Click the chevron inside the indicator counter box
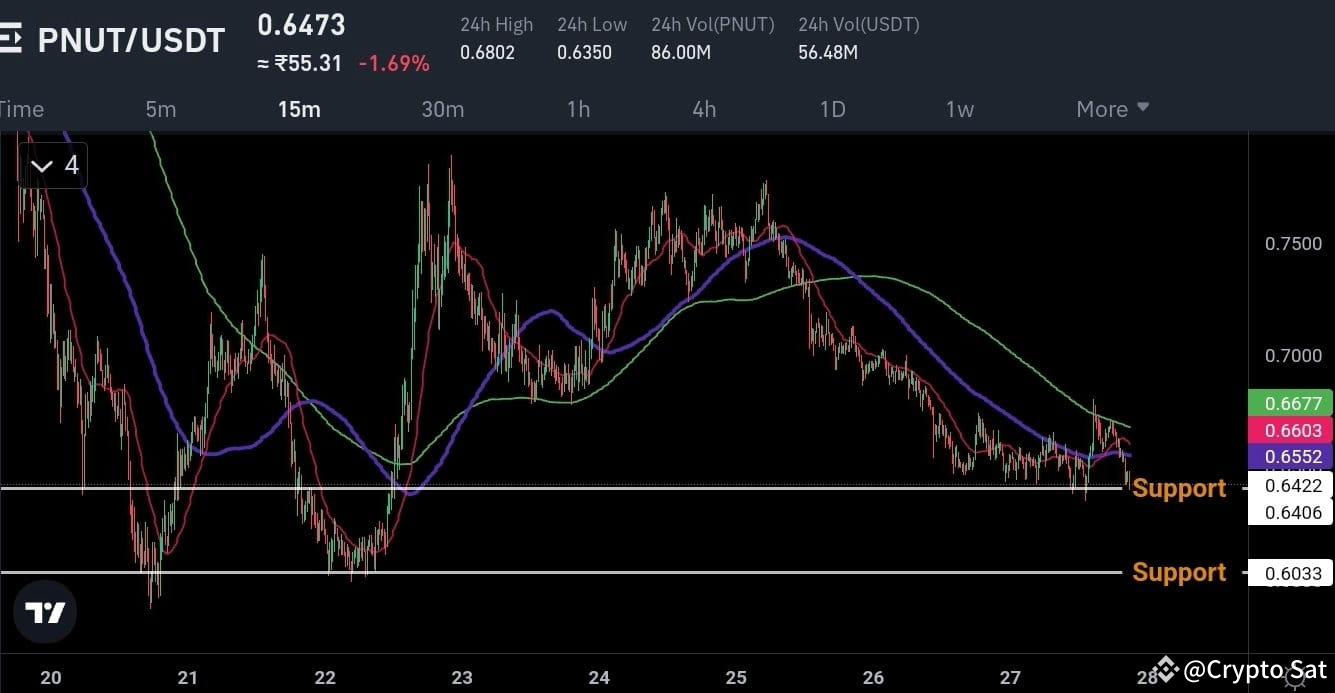Screen dimensions: 1335x693 (41, 165)
